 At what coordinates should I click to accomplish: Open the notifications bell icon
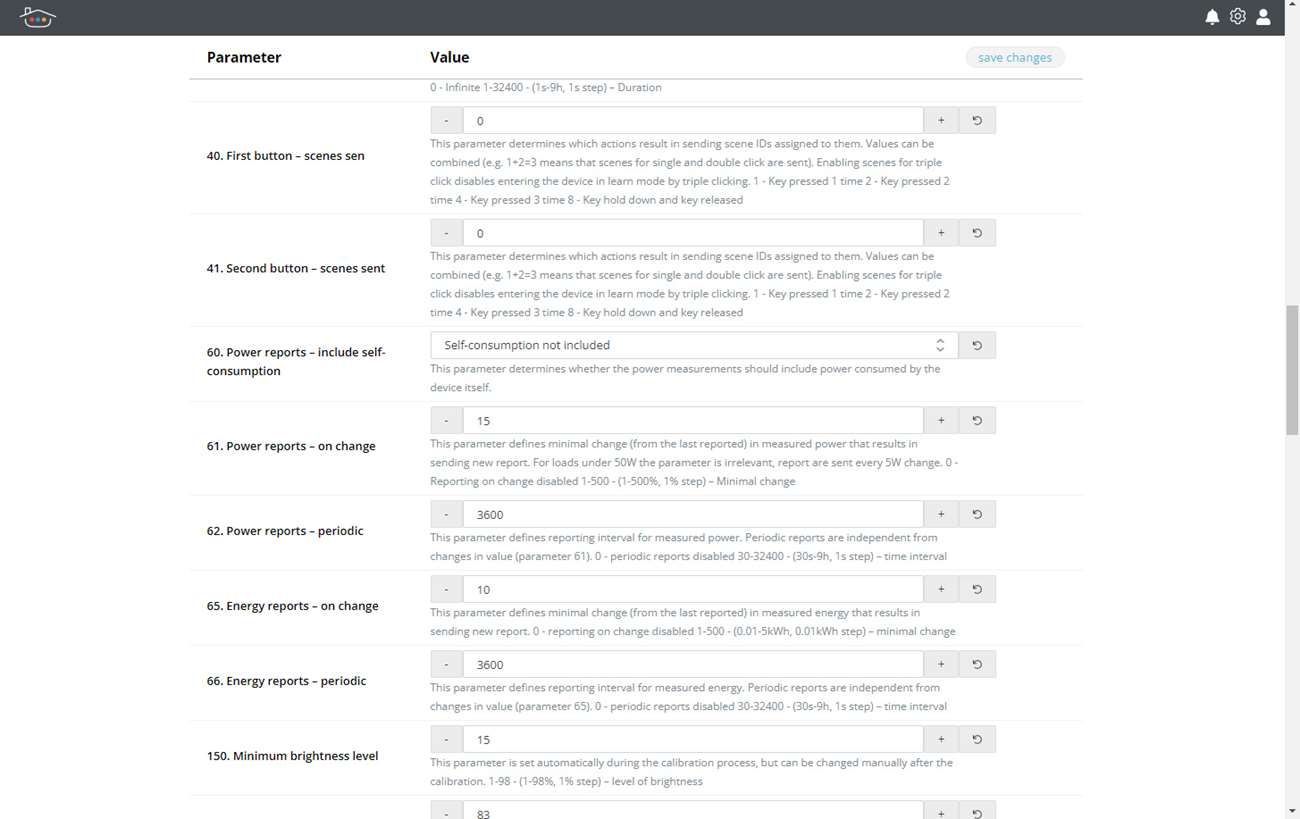(x=1212, y=17)
